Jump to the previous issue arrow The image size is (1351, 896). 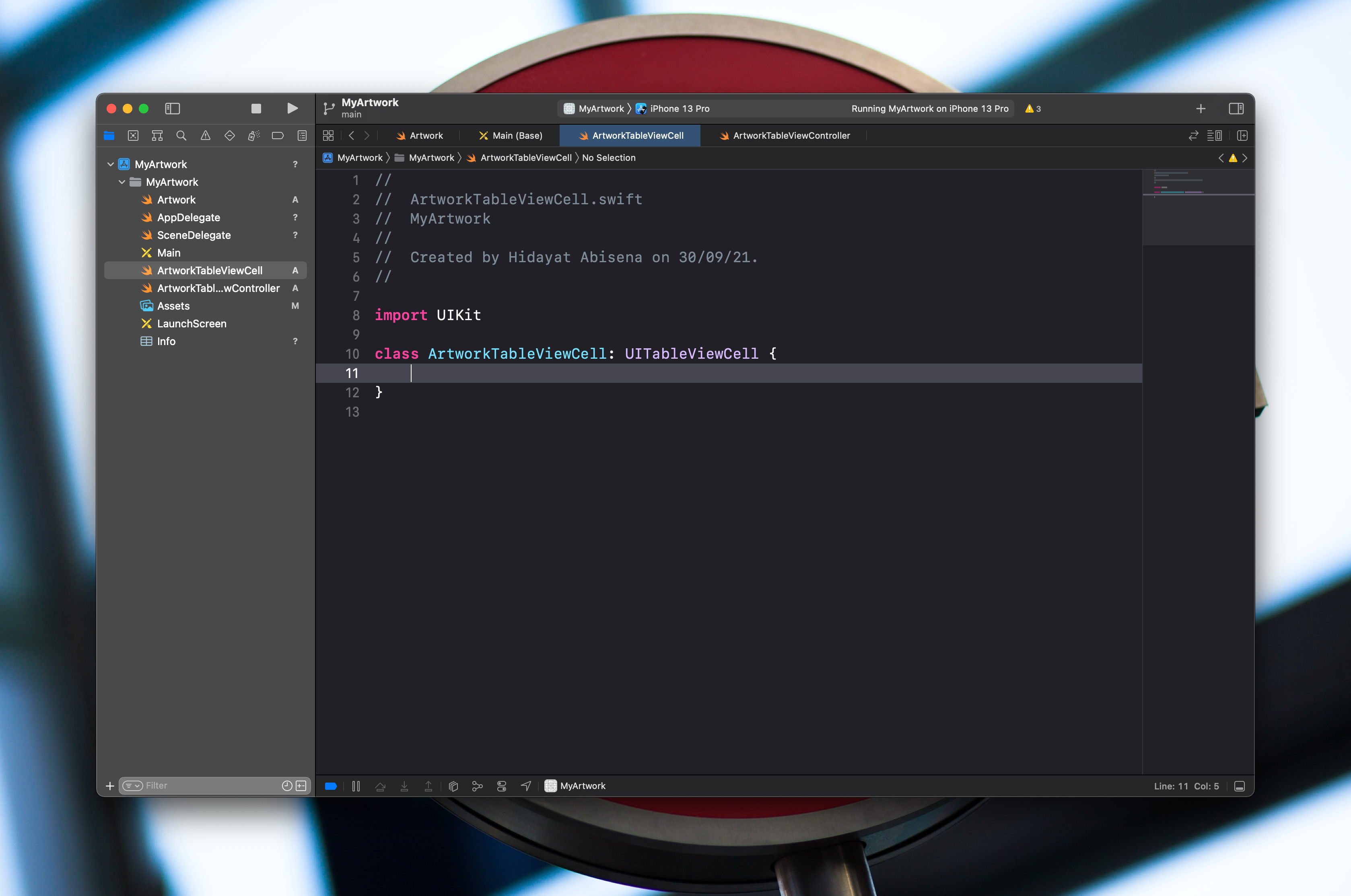click(1221, 158)
